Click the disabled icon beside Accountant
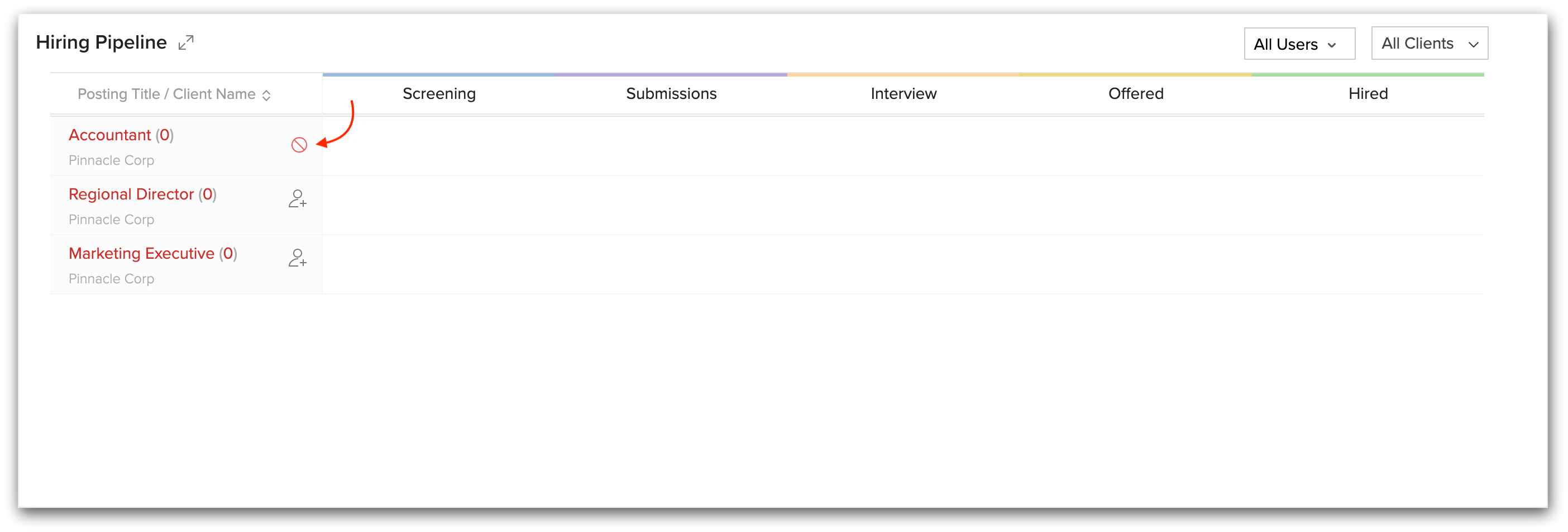 pos(299,145)
